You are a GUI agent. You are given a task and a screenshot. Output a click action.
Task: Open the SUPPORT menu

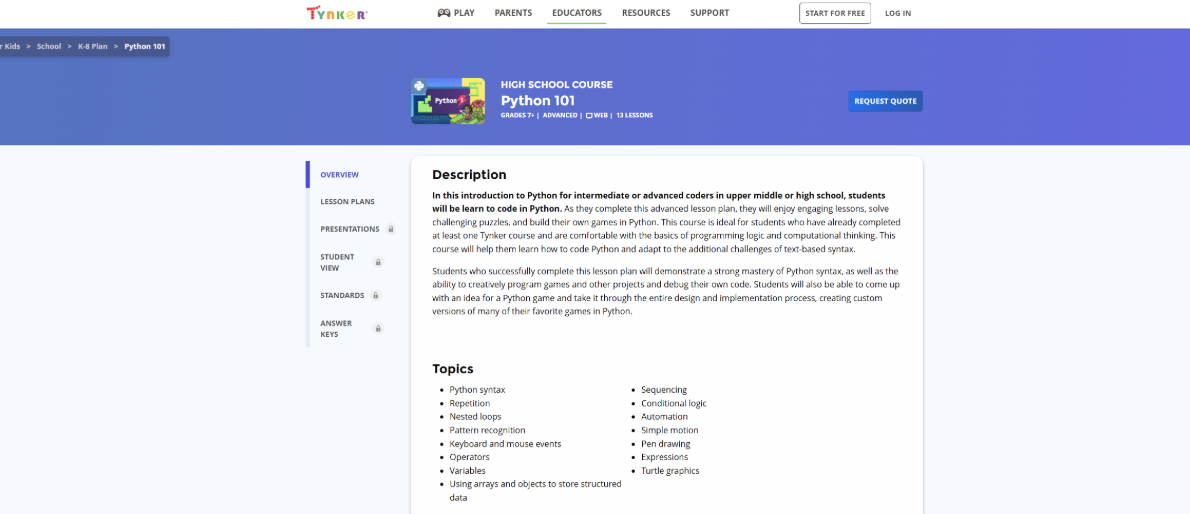(710, 13)
